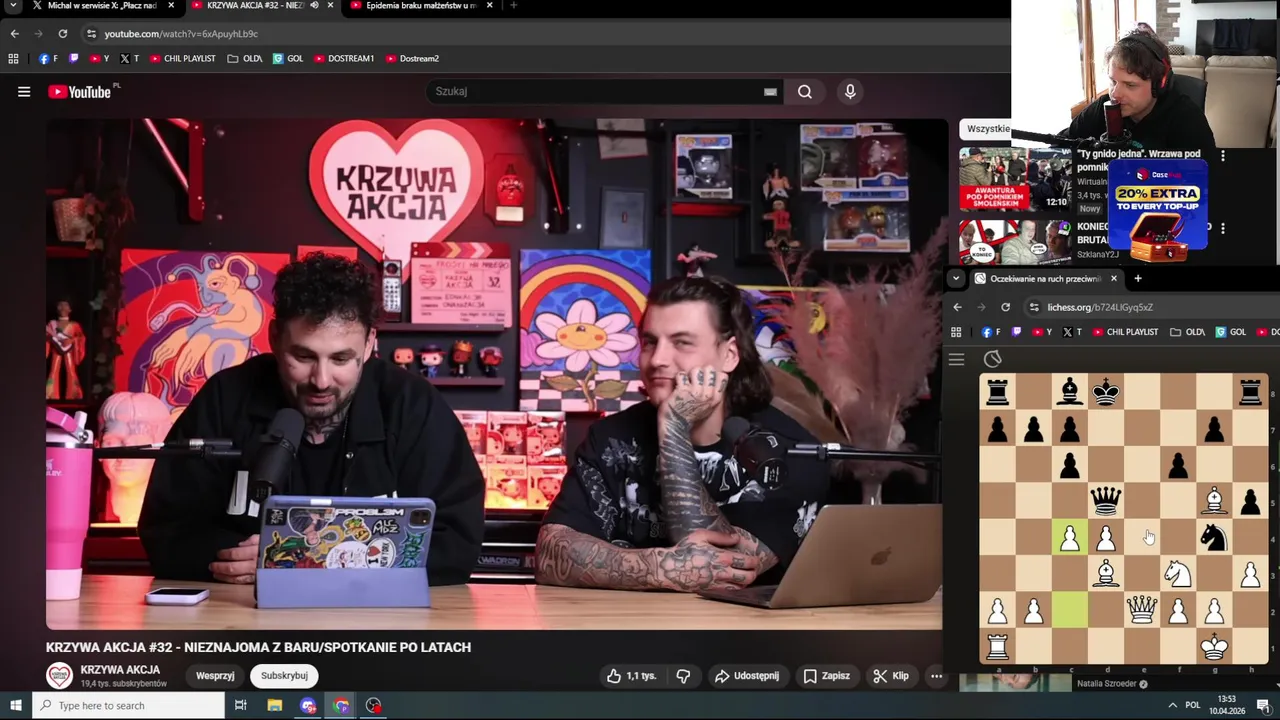Open the on-screen keyboard icon in the search box

(x=770, y=92)
